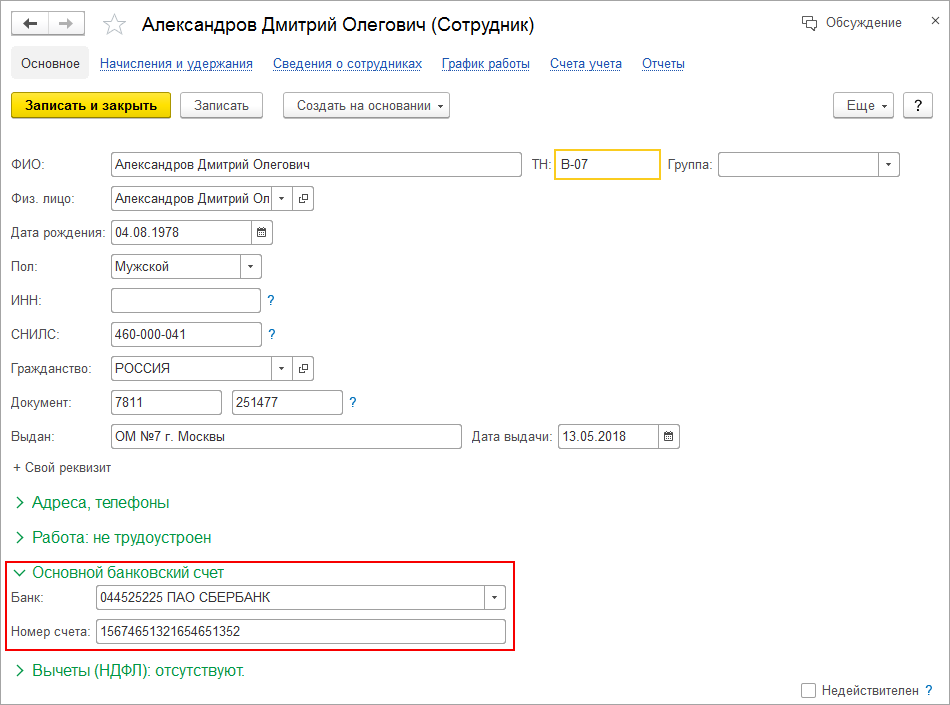Open the Обсуждение discussion panel
Screen dimensions: 950x705
[852, 23]
